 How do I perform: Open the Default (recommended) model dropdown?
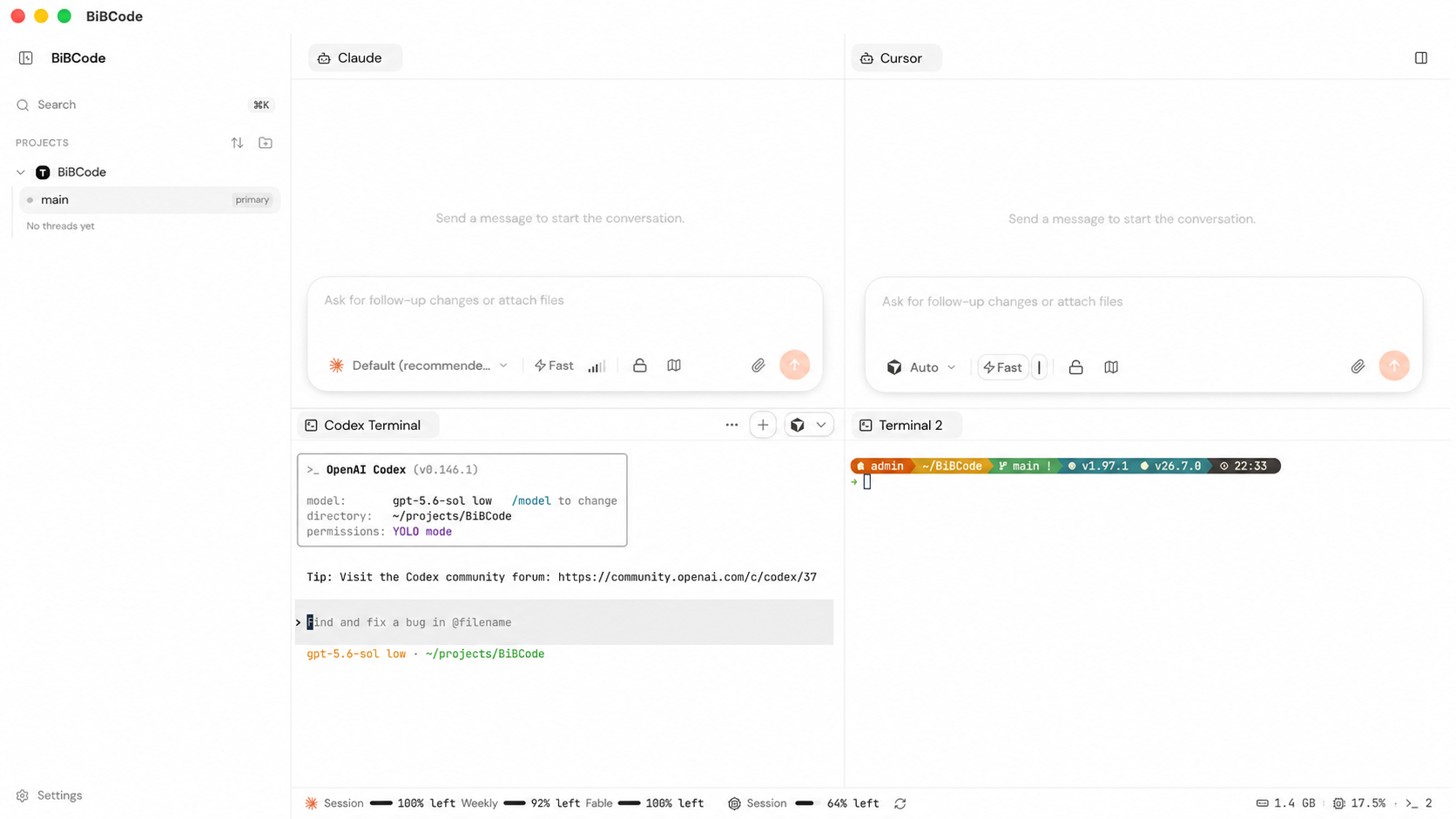coord(419,366)
